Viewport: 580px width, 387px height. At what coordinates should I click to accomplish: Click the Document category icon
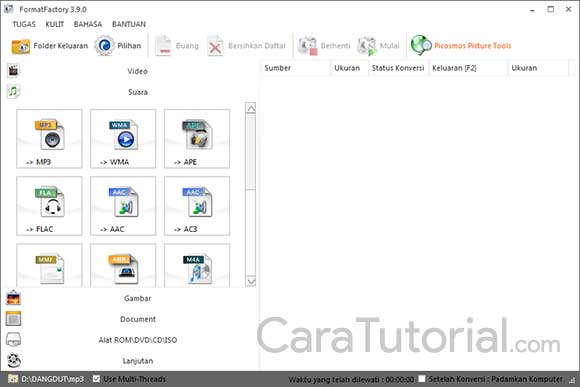tap(14, 319)
